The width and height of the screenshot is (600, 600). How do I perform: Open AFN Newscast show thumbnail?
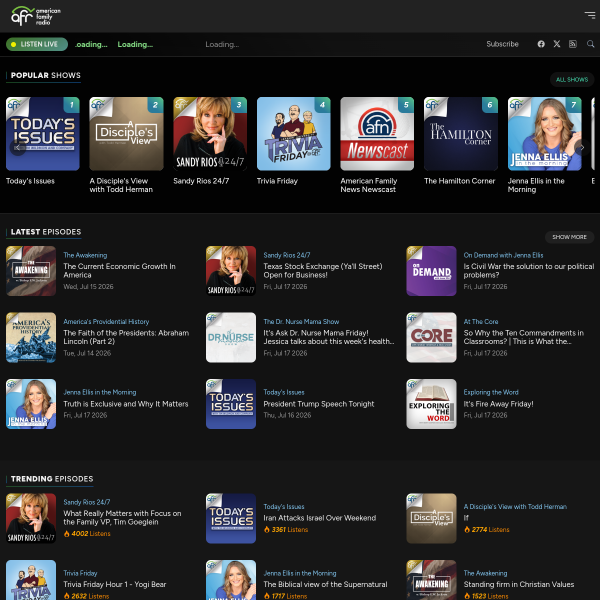377,134
